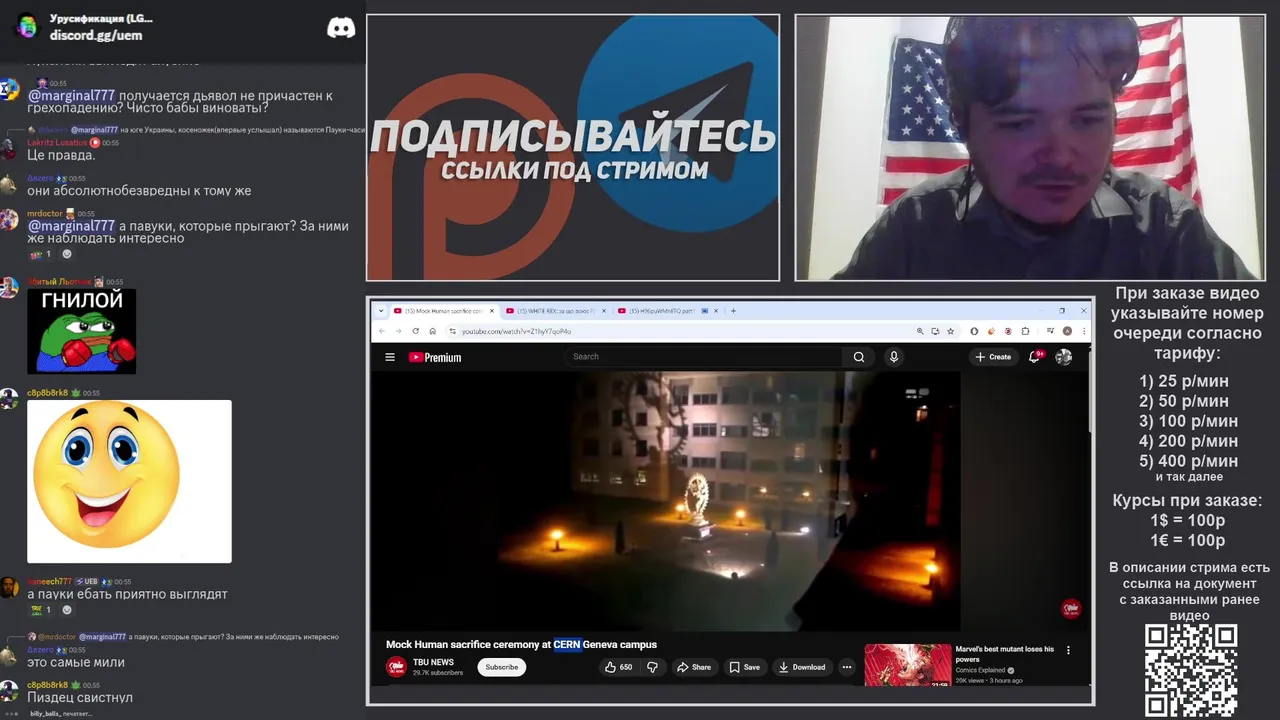Open Marvel's best mutant video thumbnail
Viewport: 1280px width, 720px height.
tap(908, 665)
